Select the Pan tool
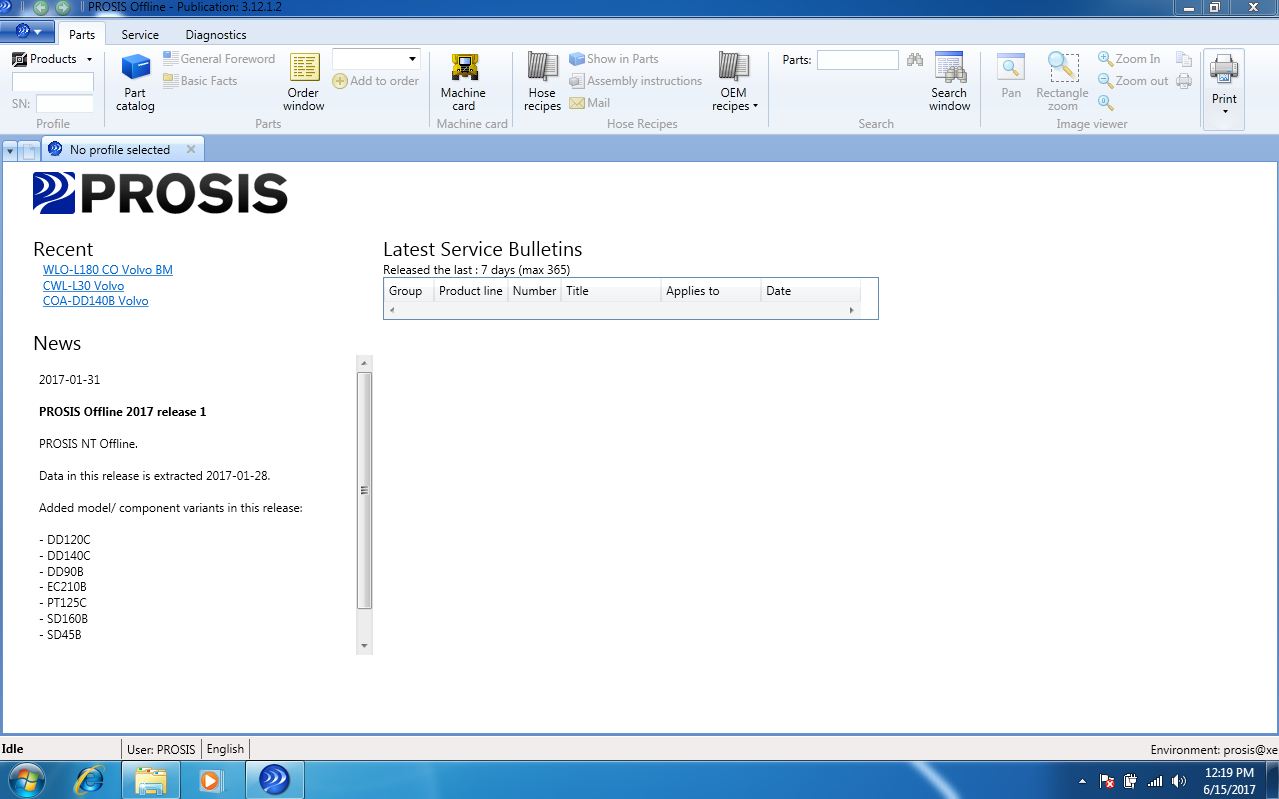Image resolution: width=1279 pixels, height=799 pixels. point(1011,77)
